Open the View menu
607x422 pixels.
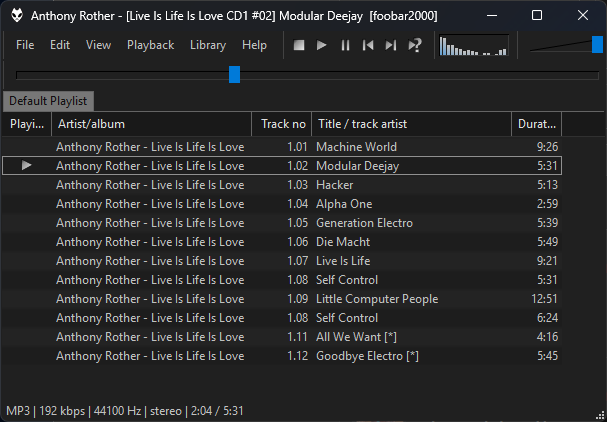pyautogui.click(x=98, y=45)
